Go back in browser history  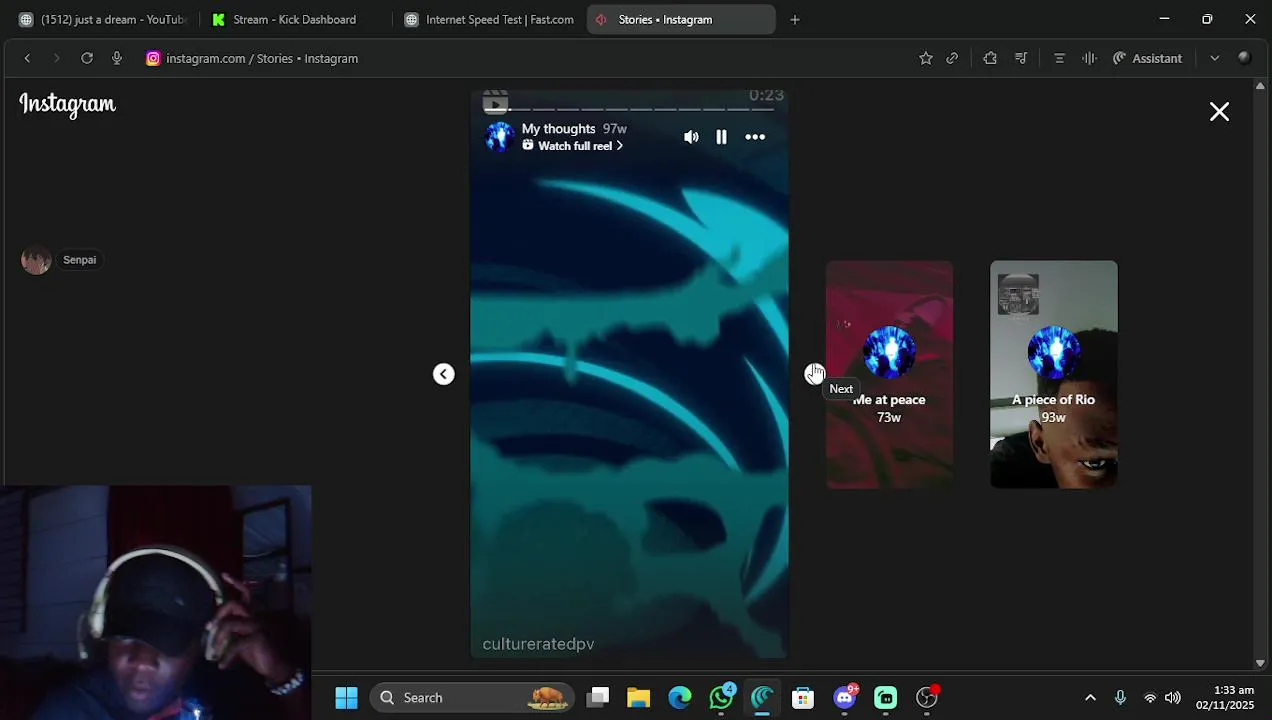point(27,58)
